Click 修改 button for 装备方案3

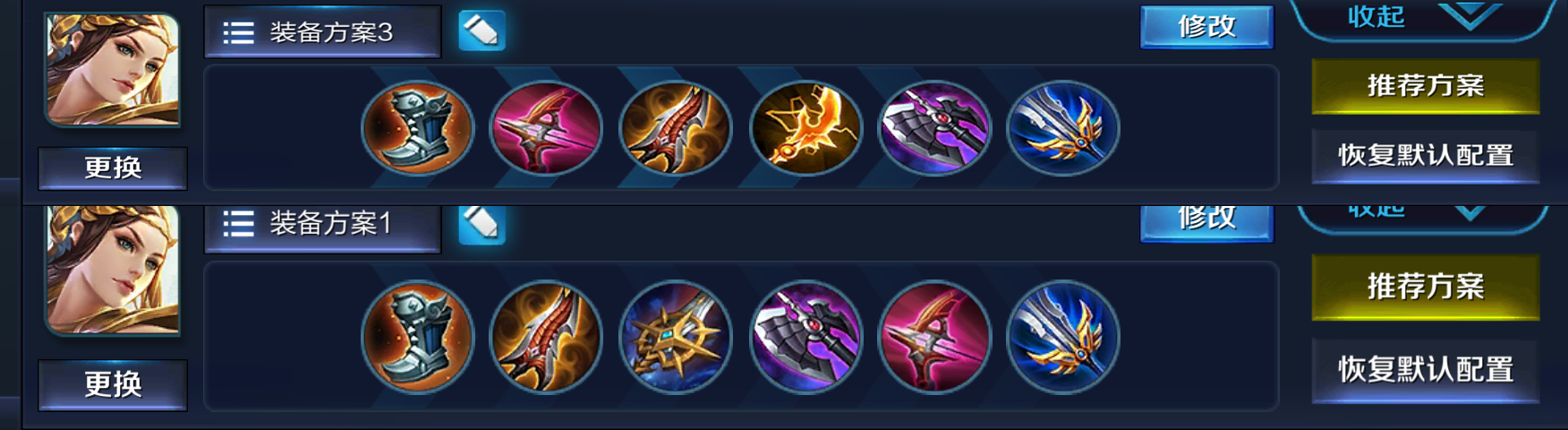pyautogui.click(x=1206, y=27)
